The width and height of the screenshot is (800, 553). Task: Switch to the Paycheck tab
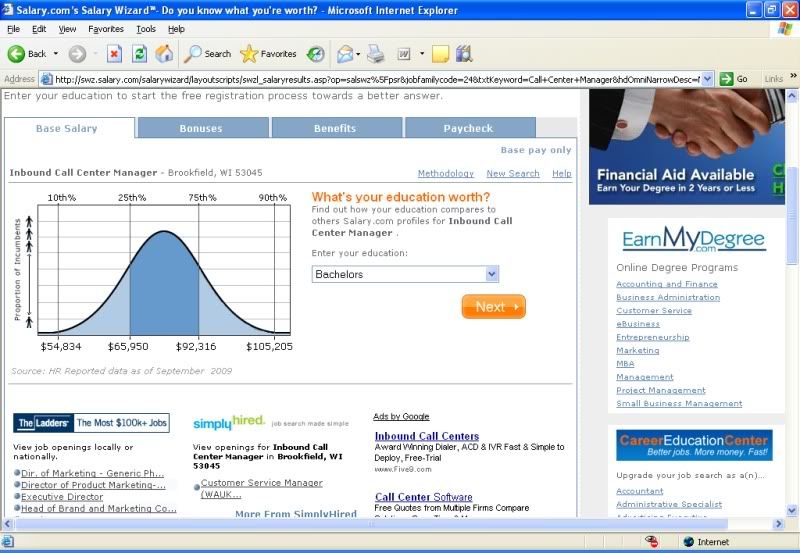468,128
